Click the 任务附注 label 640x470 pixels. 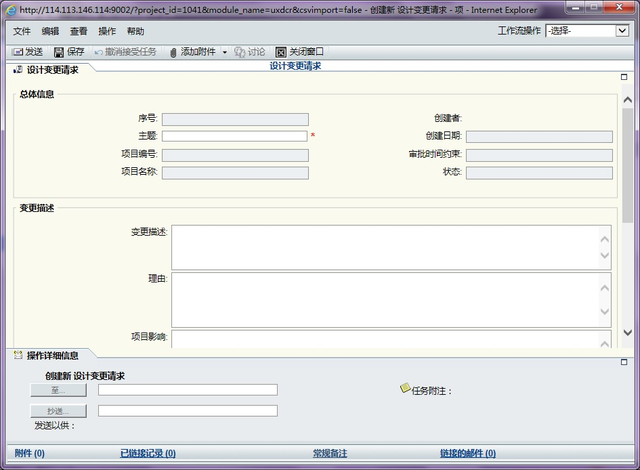tap(431, 391)
